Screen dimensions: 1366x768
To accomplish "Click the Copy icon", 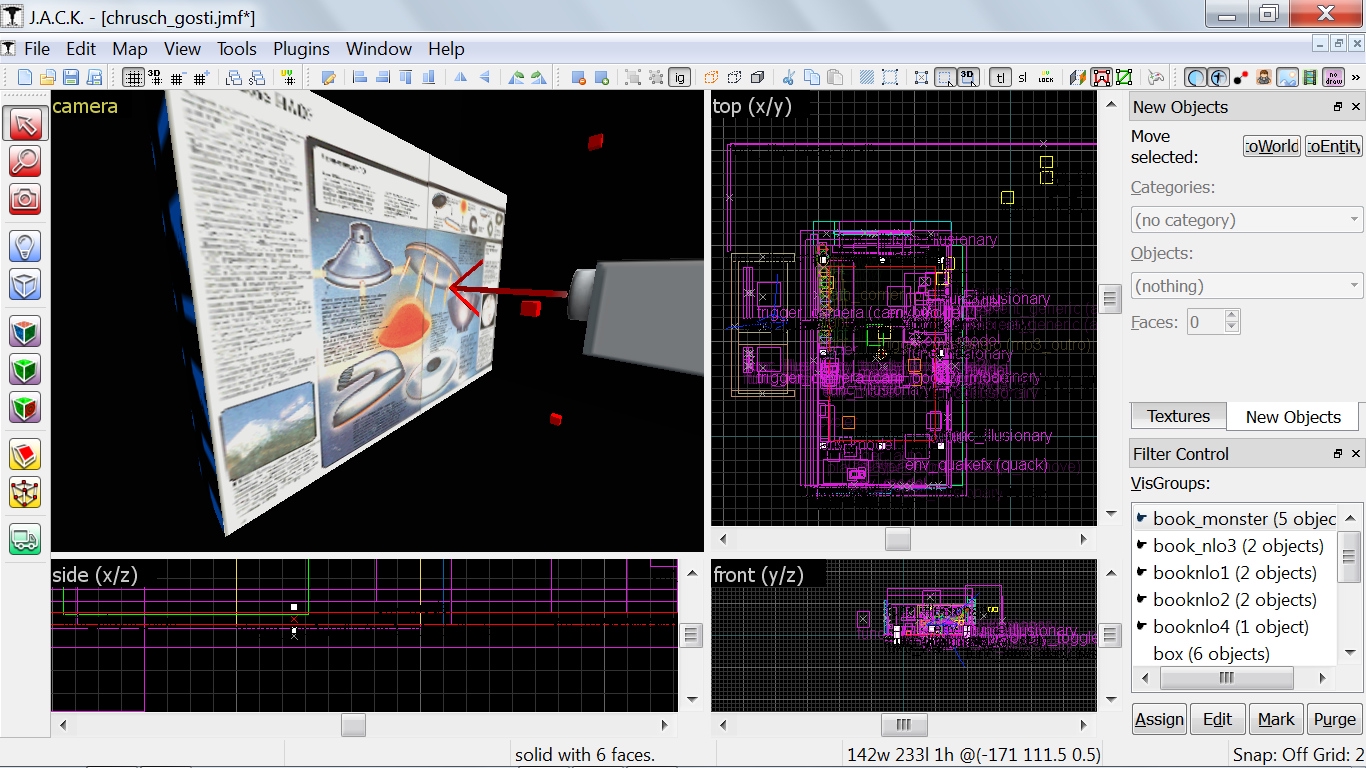I will click(811, 78).
